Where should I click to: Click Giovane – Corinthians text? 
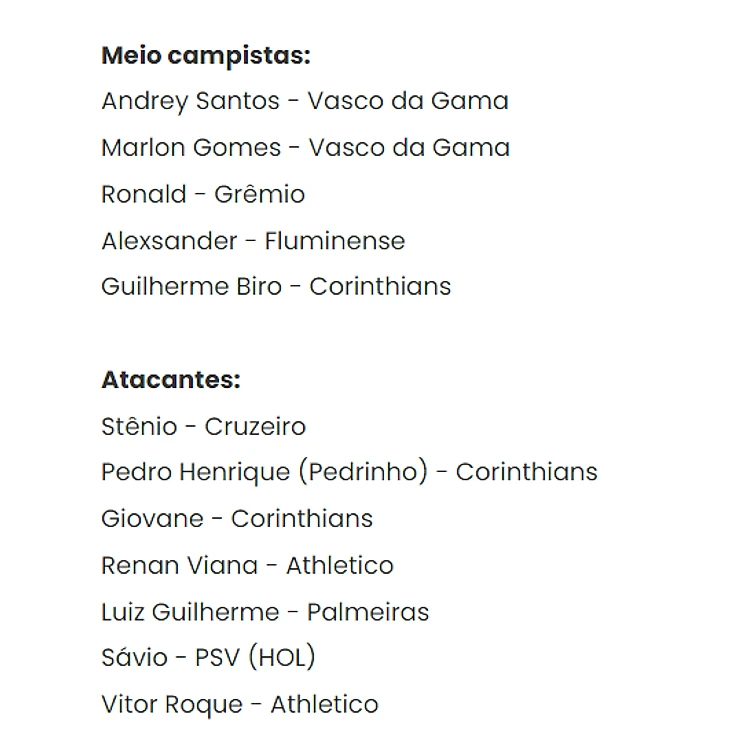(x=237, y=519)
